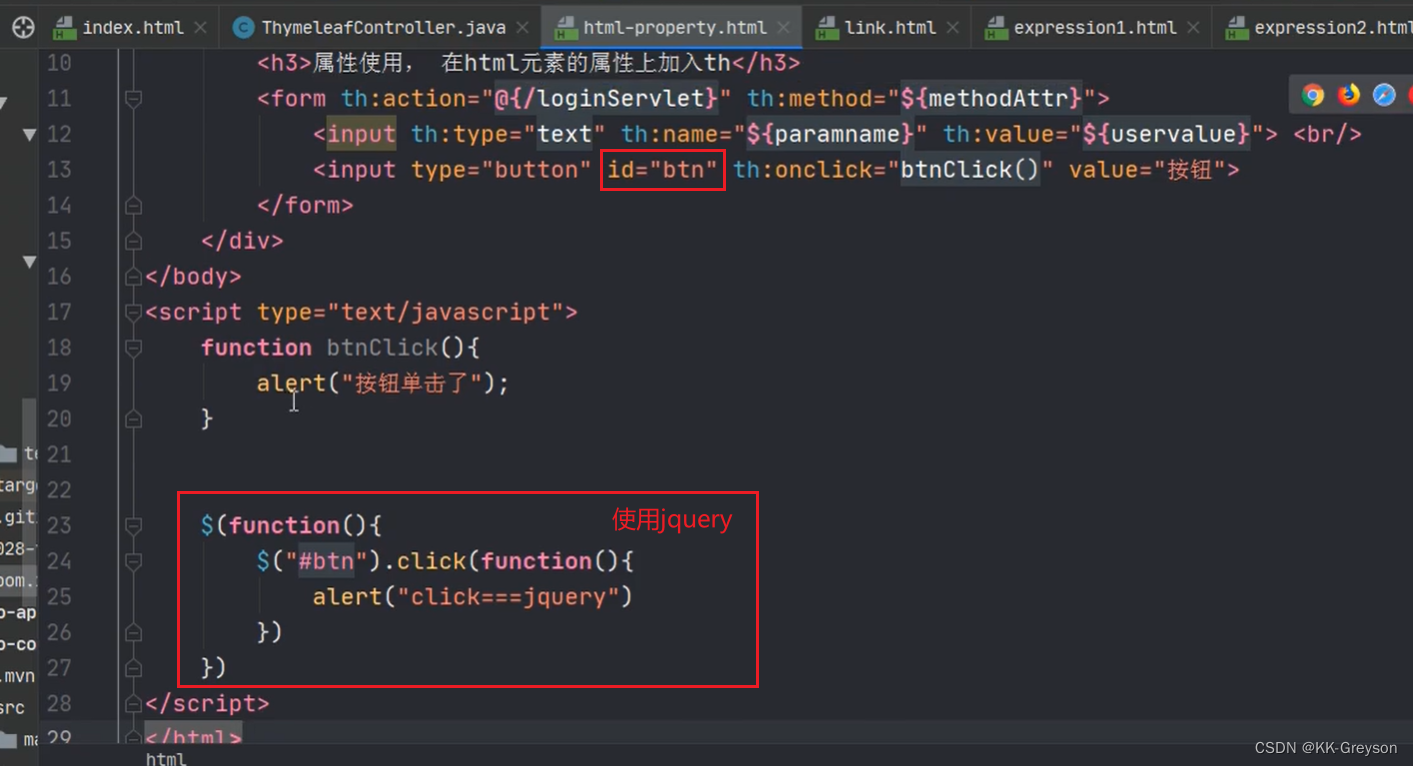Click the class icon on ThymeleafController.java tab
Screen dimensions: 1413x766
pyautogui.click(x=243, y=28)
